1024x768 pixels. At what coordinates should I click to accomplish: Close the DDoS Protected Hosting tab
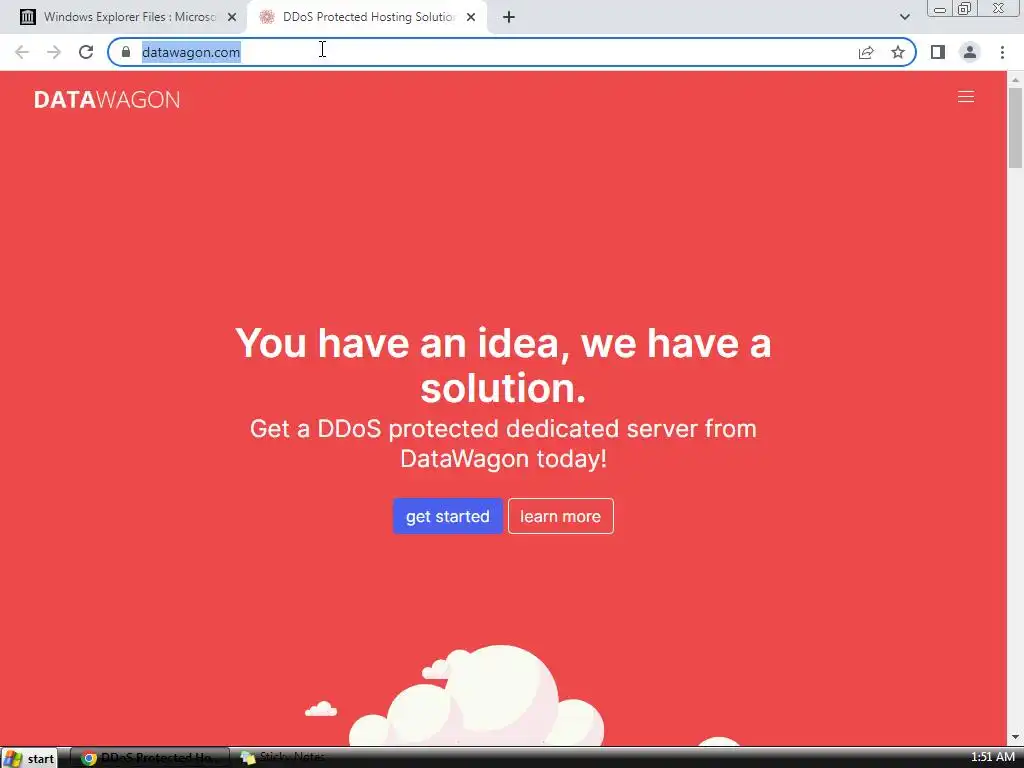[x=471, y=18]
